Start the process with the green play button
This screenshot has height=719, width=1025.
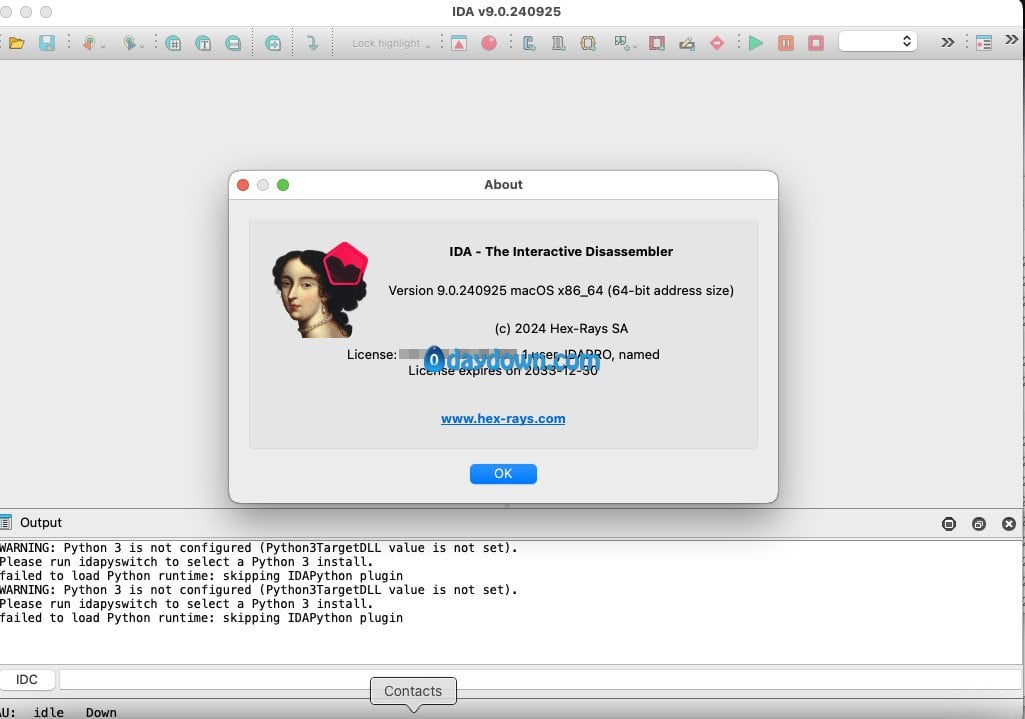pyautogui.click(x=756, y=43)
